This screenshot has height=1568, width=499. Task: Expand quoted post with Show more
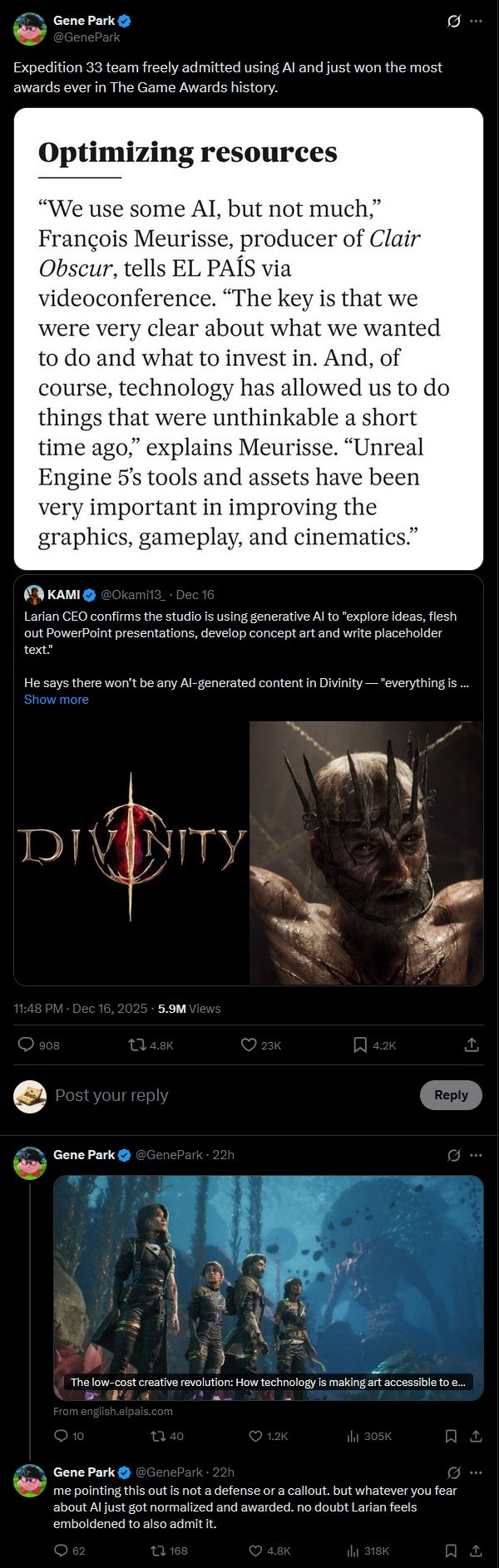click(56, 699)
